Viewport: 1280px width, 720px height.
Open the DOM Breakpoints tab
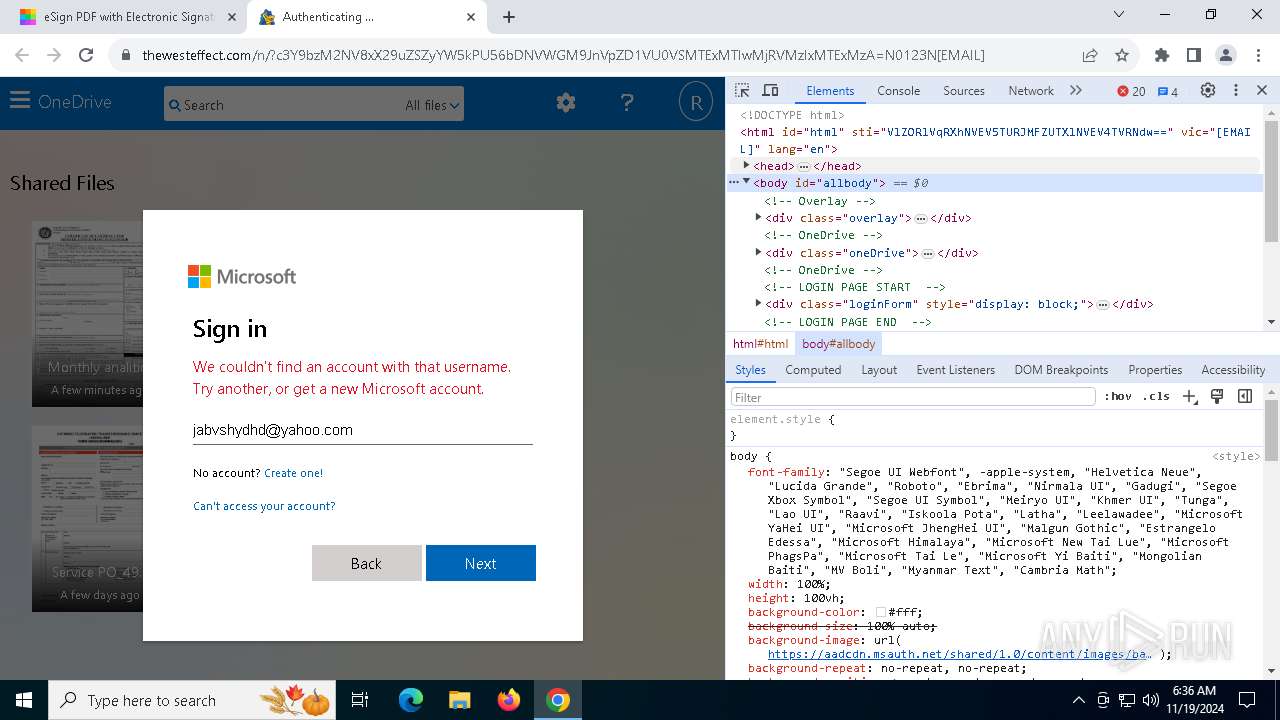point(1061,369)
